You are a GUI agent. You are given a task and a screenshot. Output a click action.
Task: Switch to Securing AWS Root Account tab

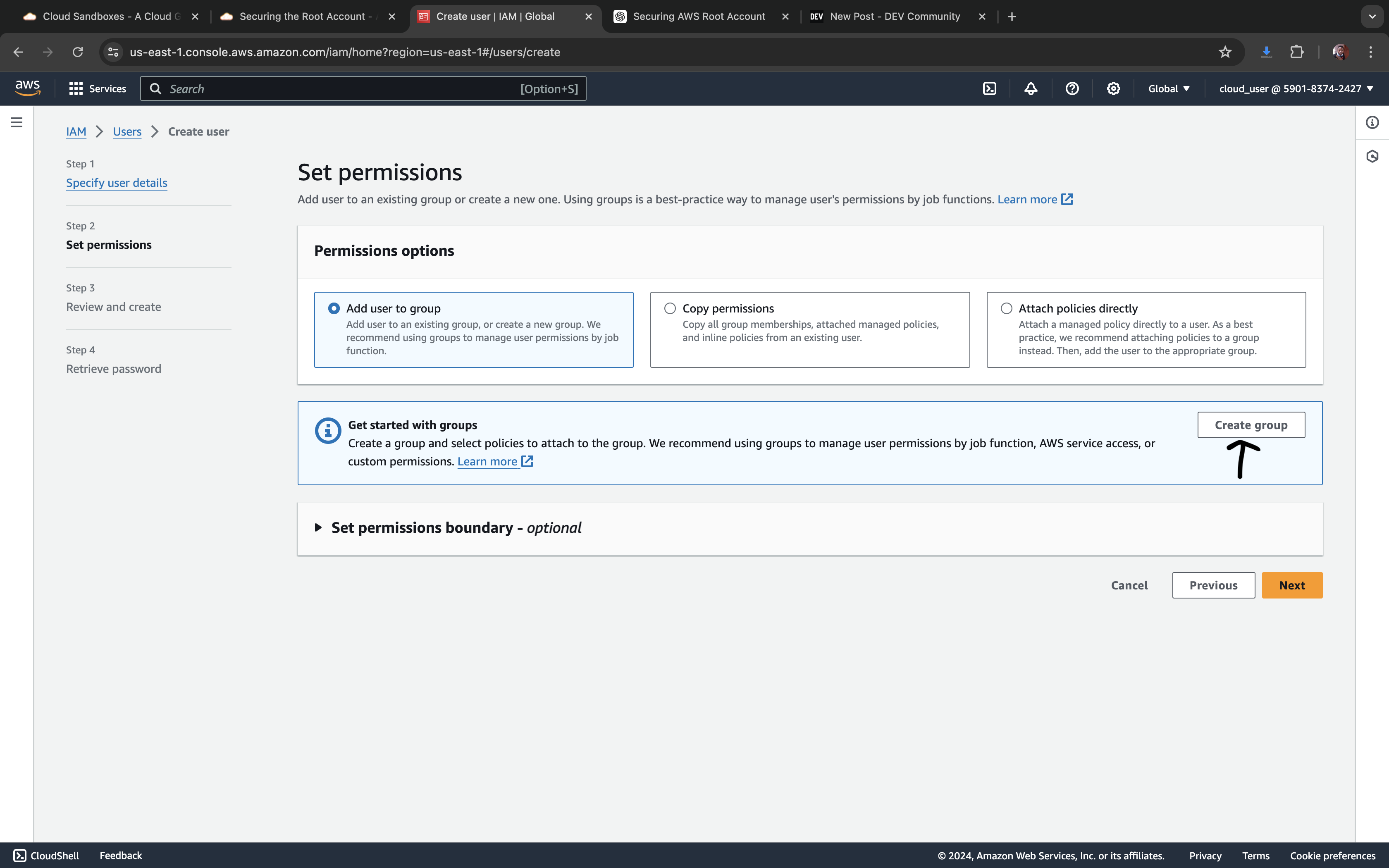pos(699,17)
